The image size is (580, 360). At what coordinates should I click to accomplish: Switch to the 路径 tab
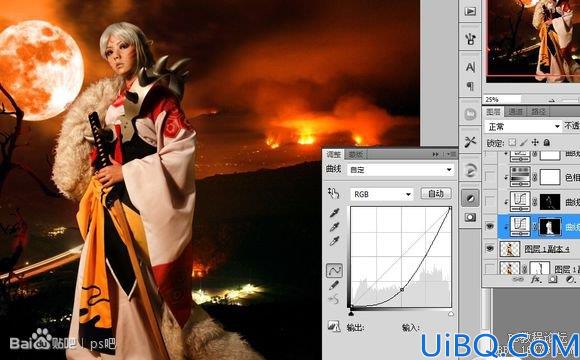tap(538, 111)
